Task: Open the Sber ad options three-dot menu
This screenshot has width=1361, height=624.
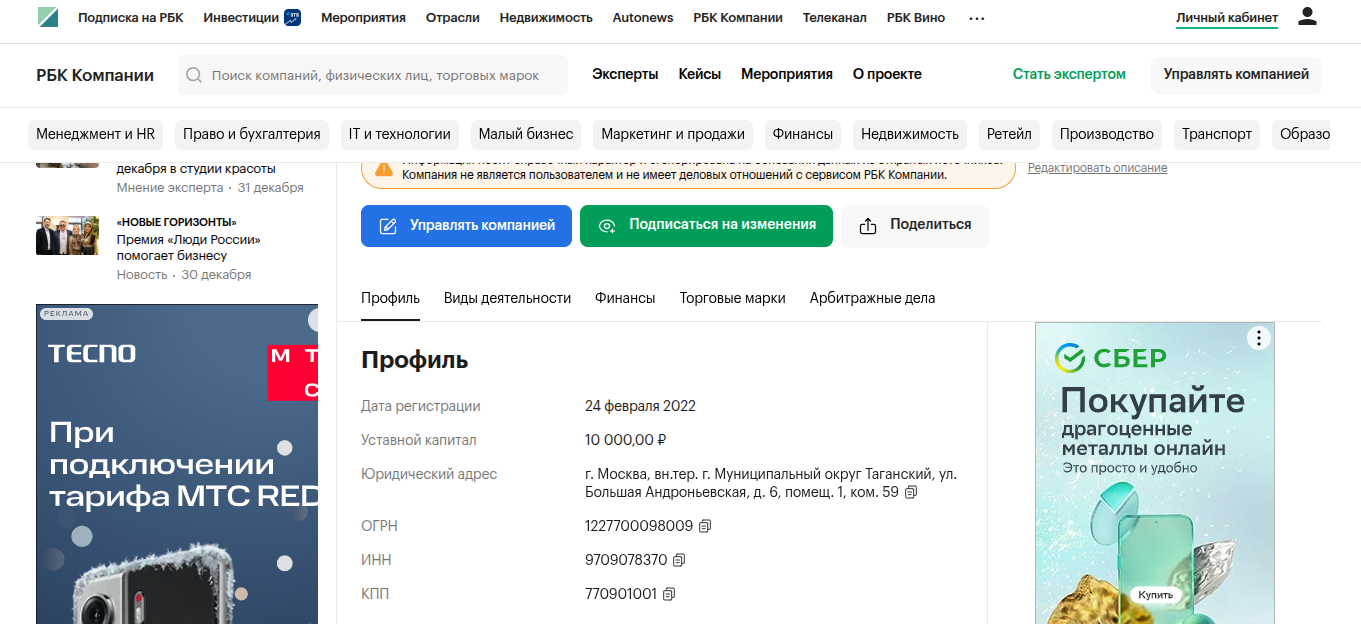Action: tap(1259, 338)
